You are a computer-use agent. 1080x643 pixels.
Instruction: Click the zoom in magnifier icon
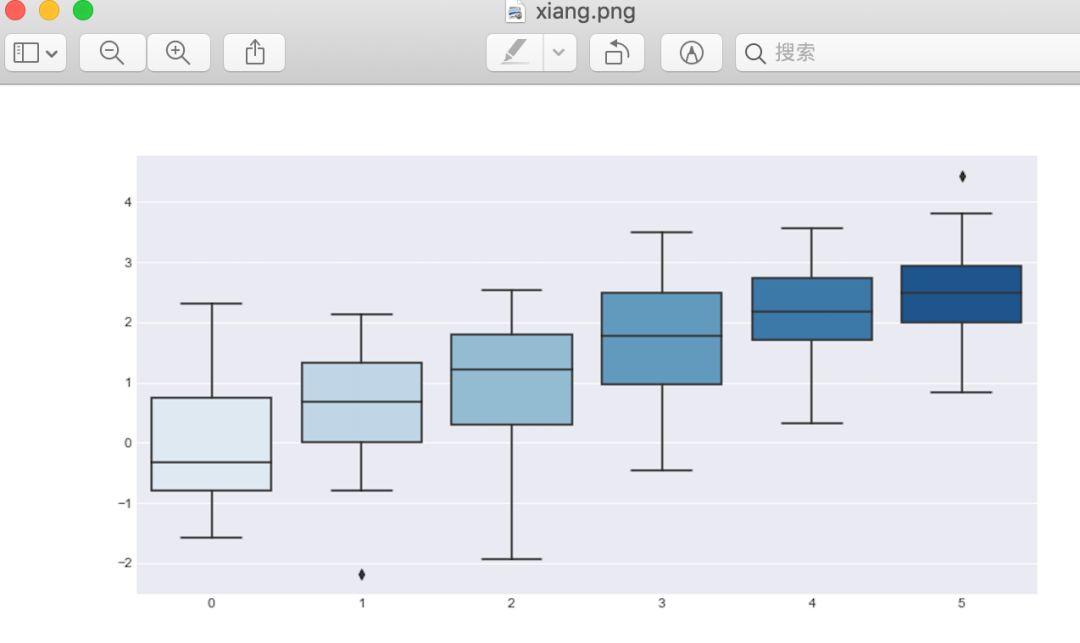click(x=178, y=53)
